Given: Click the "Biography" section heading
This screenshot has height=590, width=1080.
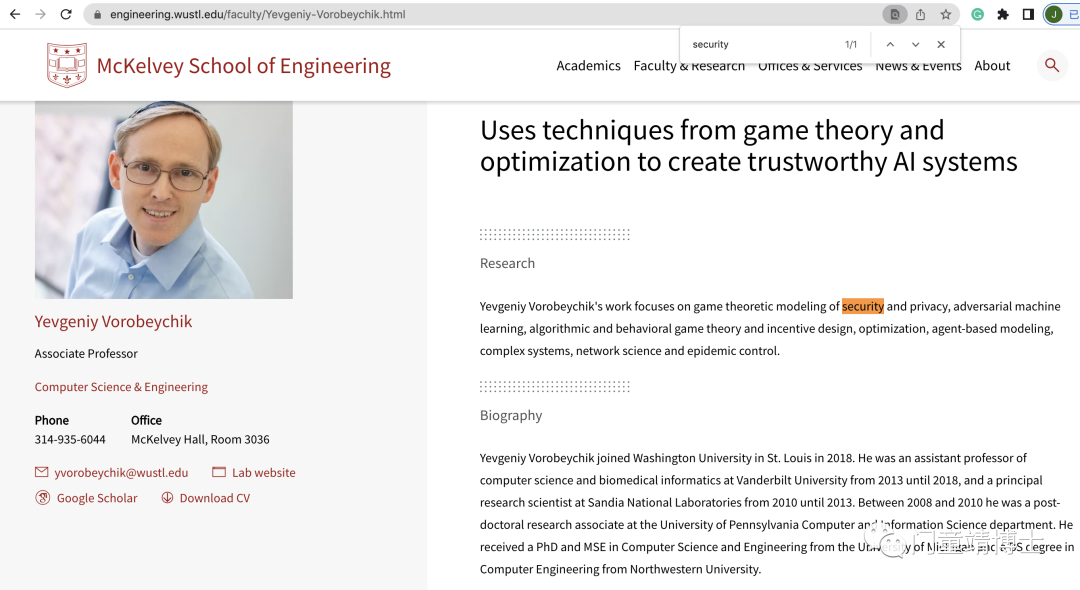Looking at the screenshot, I should click(x=511, y=415).
